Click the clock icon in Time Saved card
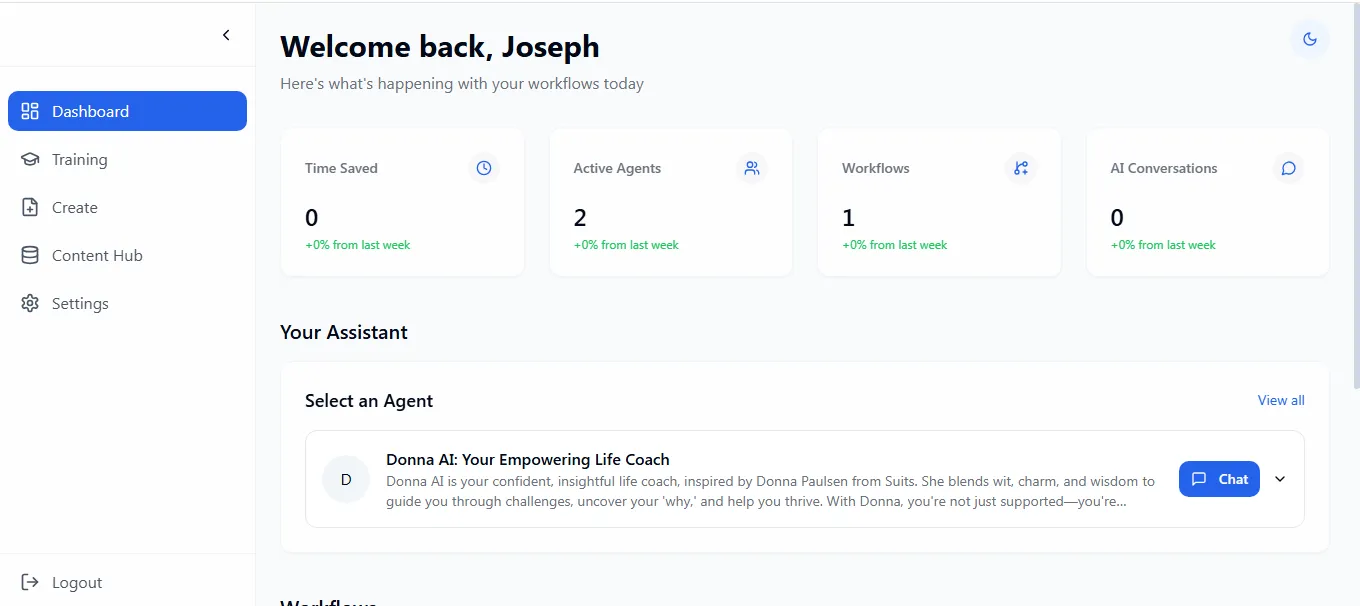 (x=484, y=168)
